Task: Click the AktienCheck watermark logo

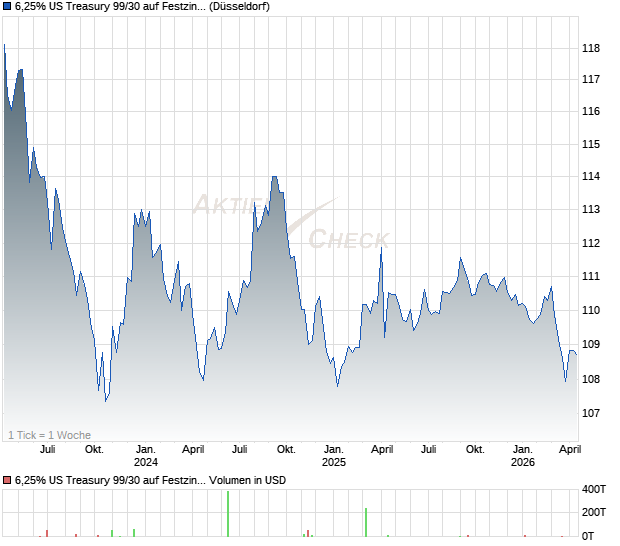Action: pos(292,221)
